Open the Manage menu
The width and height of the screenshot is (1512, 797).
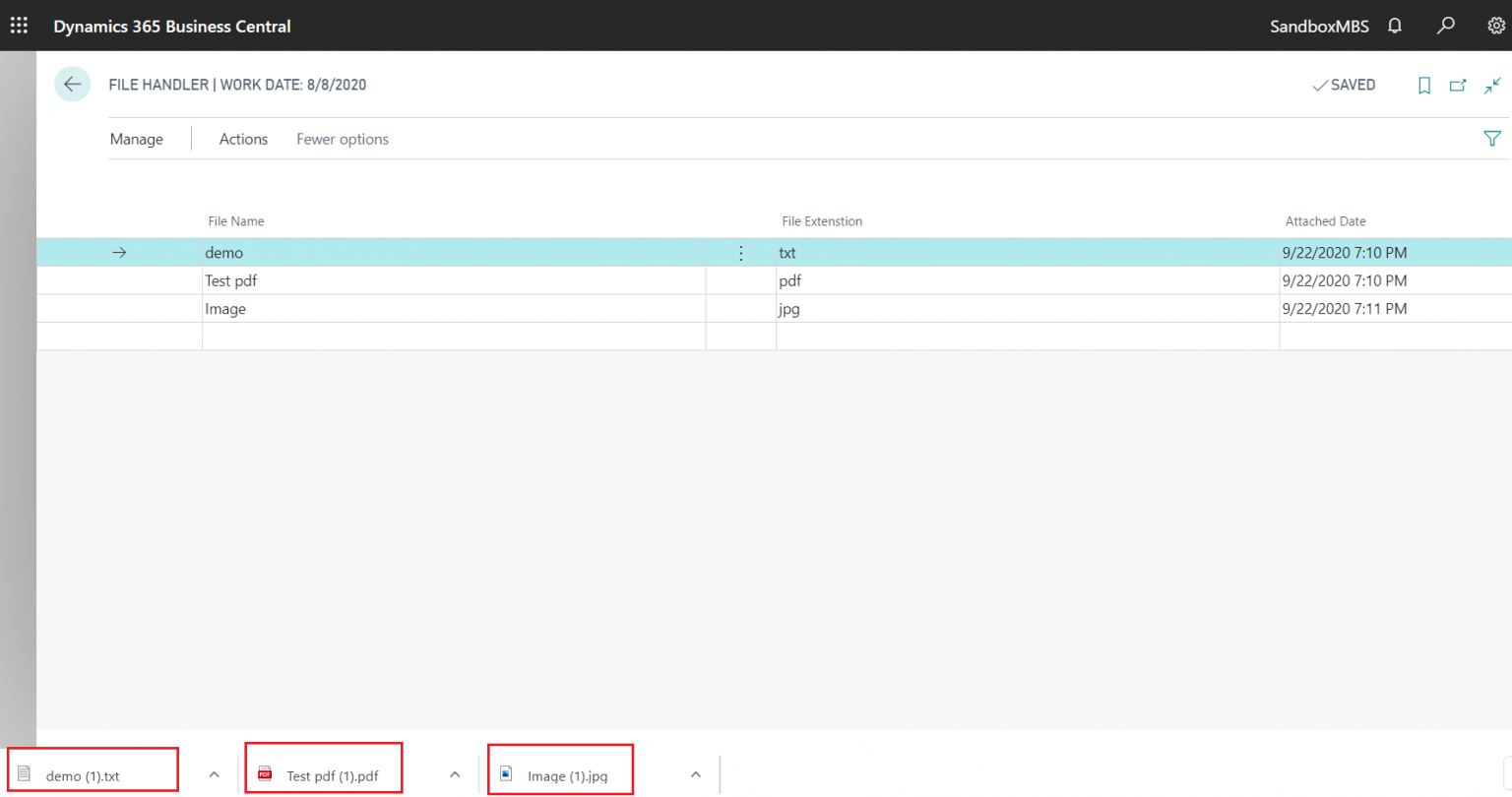pos(136,139)
